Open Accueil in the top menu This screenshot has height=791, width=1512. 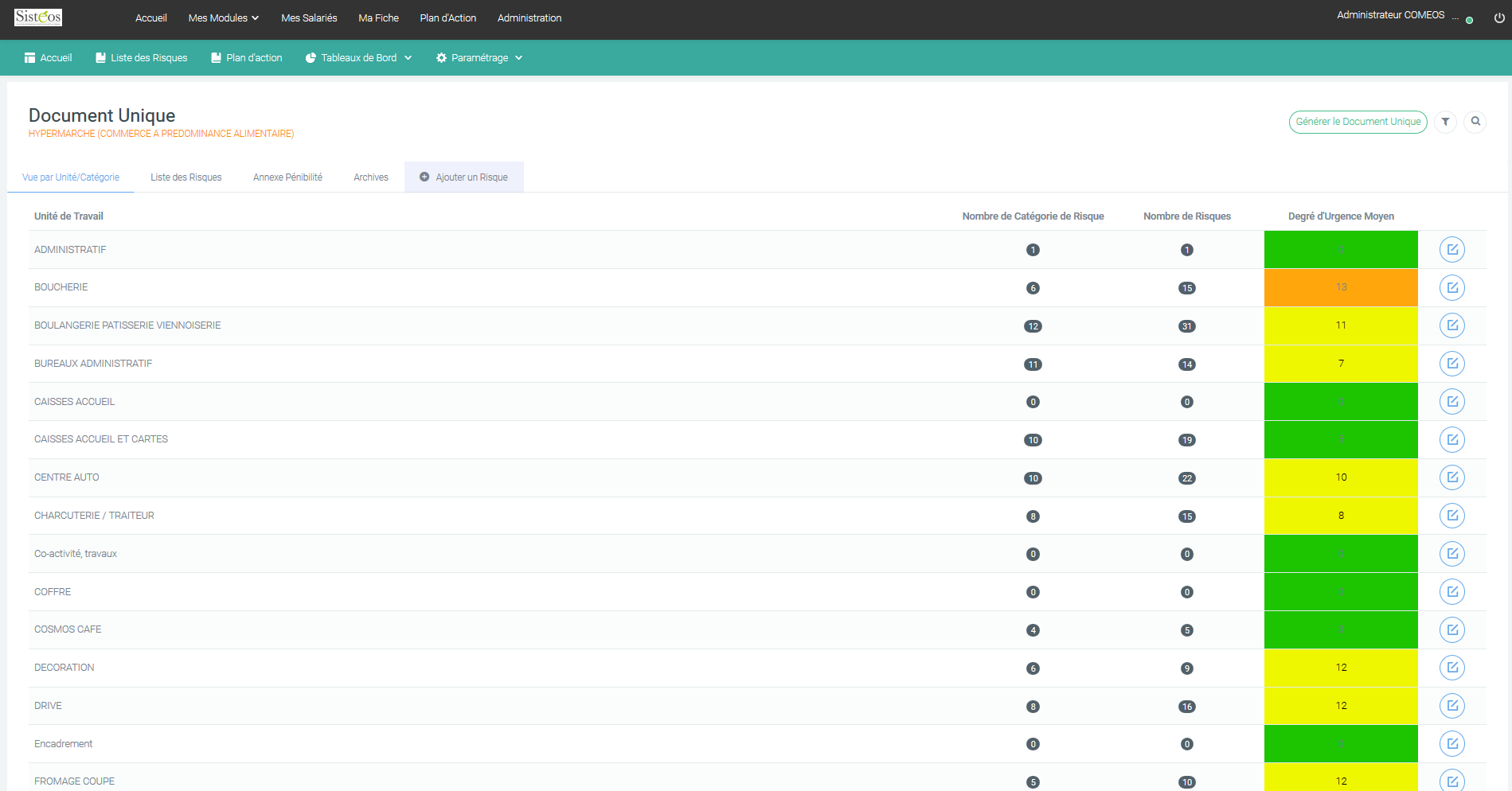(151, 18)
